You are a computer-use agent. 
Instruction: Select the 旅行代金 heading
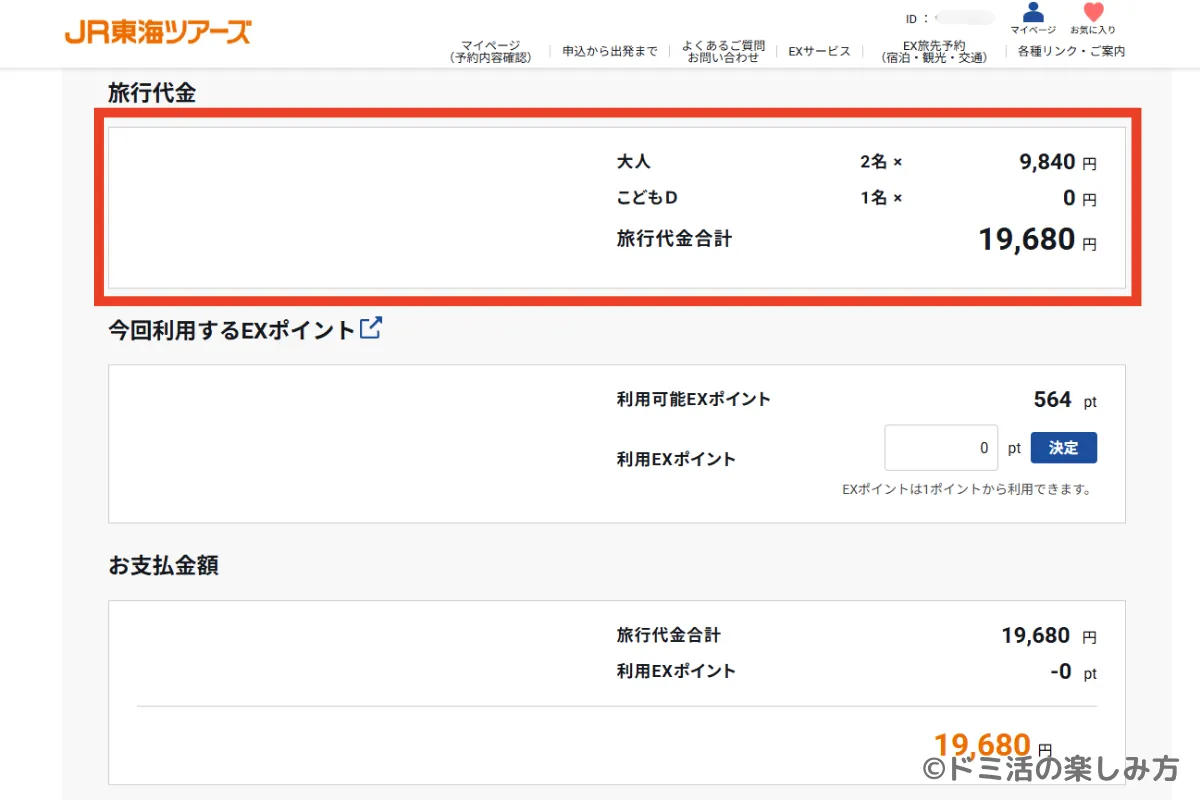(x=152, y=93)
